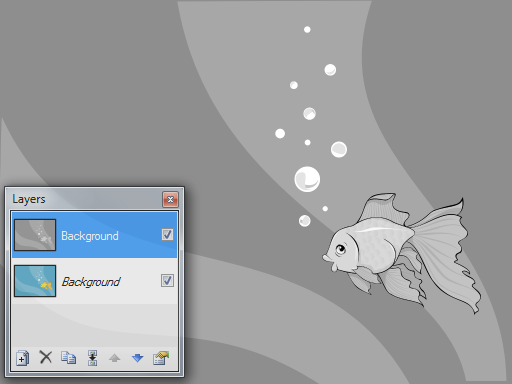
Task: Duplicate the selected layer
Action: point(68,358)
